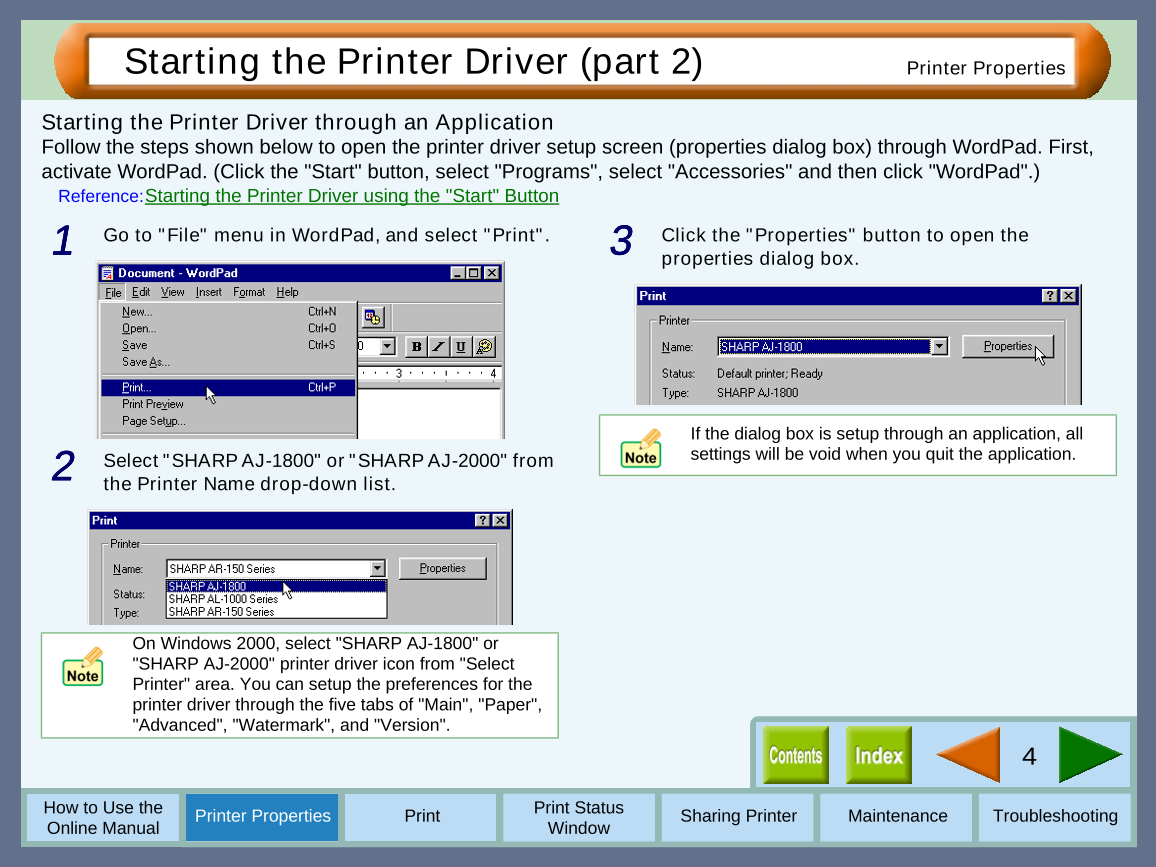This screenshot has width=1156, height=867.
Task: Expand Name dropdown showing SHARP AJ-1800 selected
Action: coord(939,347)
